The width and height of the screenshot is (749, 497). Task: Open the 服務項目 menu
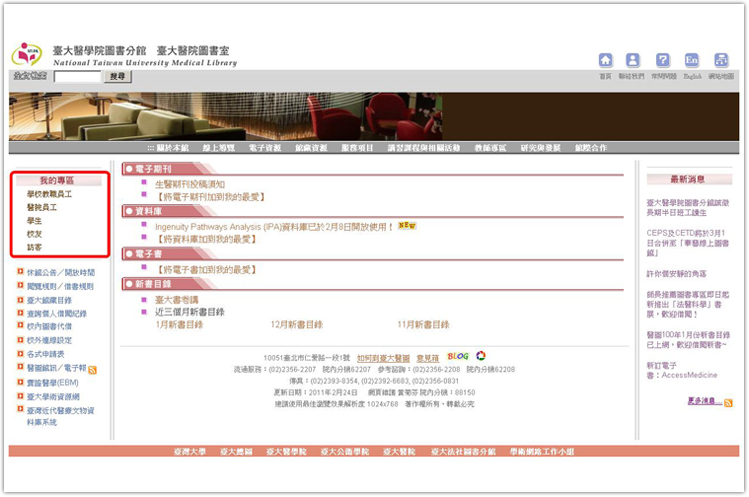(357, 148)
